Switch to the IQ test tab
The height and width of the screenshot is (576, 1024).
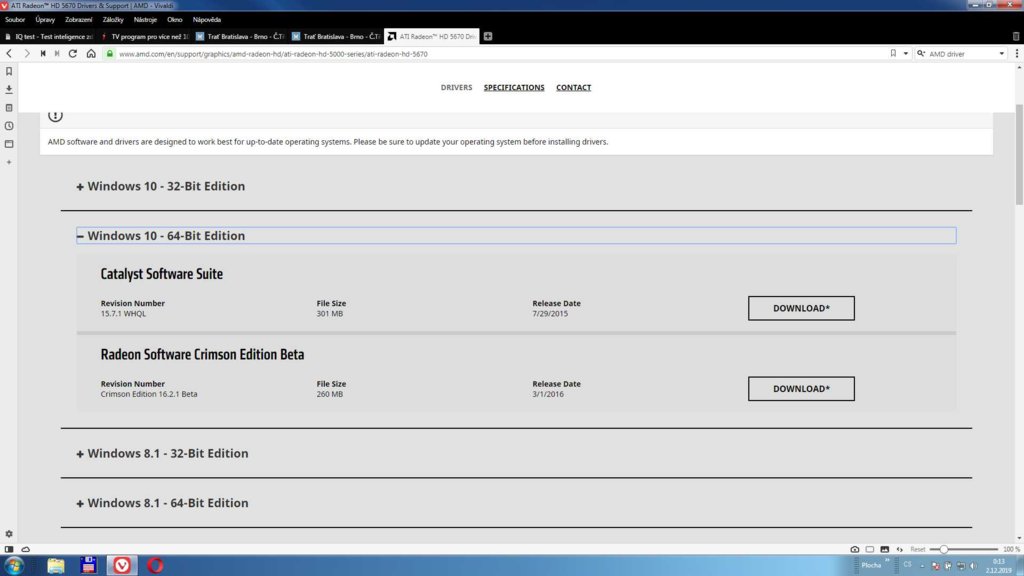tap(49, 37)
